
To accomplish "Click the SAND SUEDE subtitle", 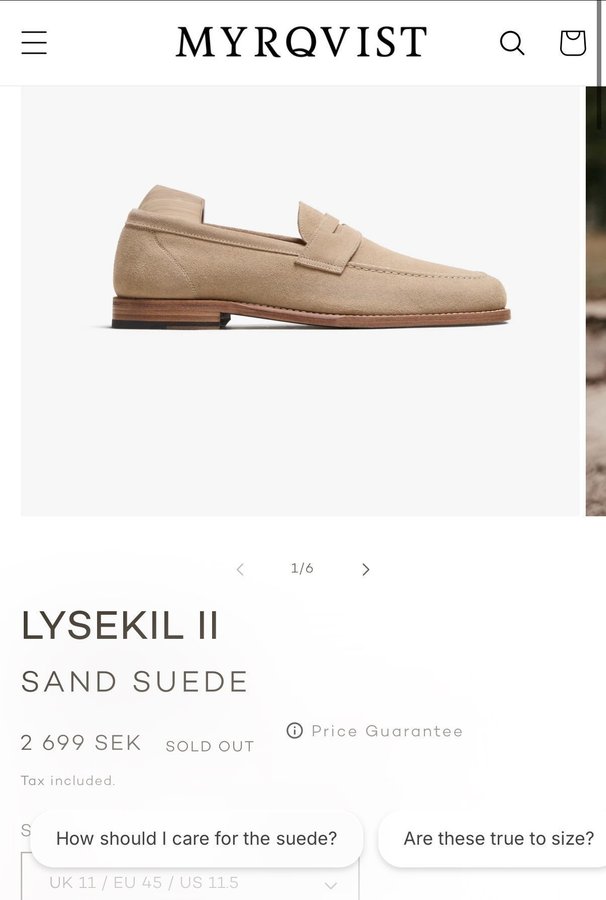I will (x=134, y=682).
